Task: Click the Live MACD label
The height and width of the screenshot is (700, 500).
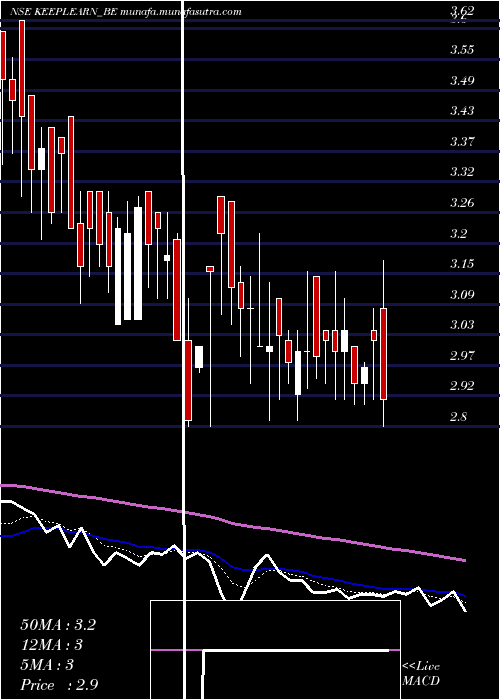Action: [421, 674]
